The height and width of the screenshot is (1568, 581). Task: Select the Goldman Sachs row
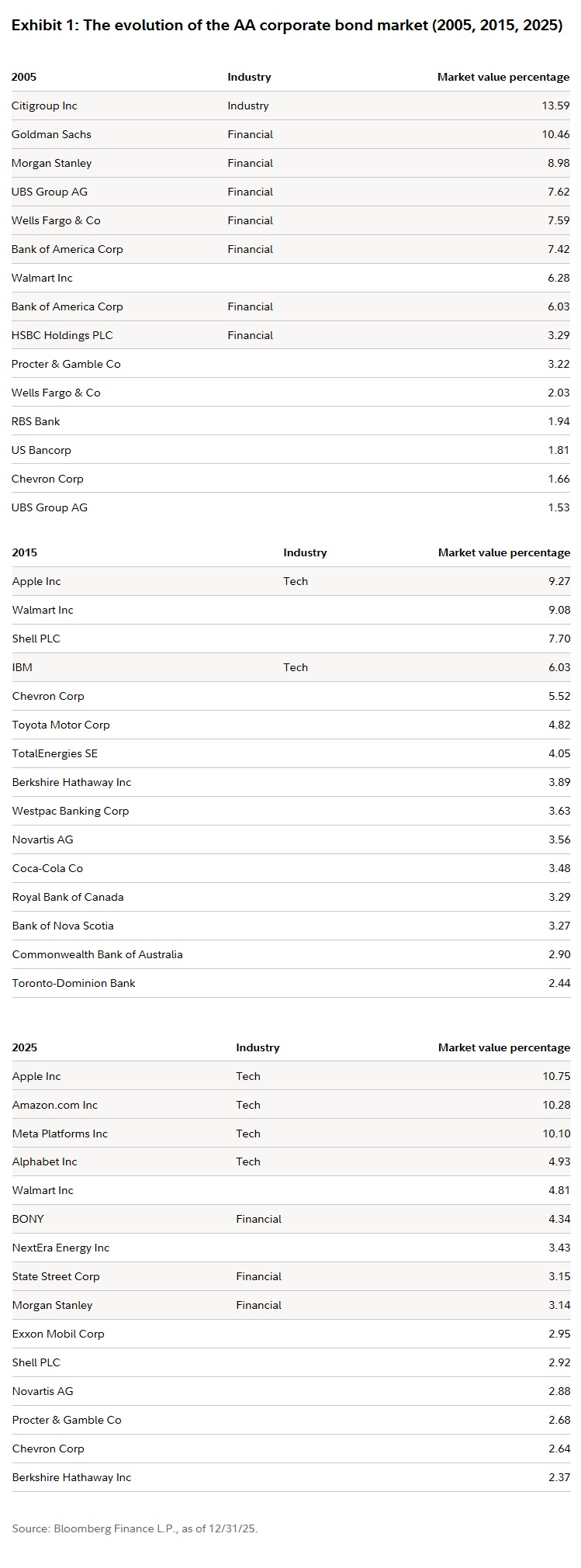tap(291, 134)
